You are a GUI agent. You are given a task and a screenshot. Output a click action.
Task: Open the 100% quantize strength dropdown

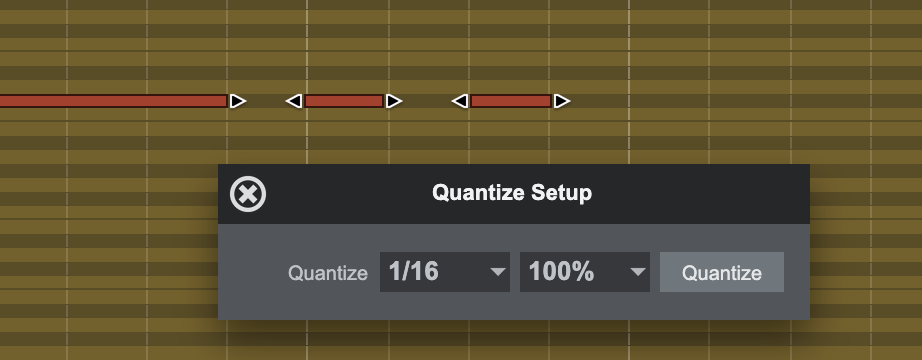point(584,272)
